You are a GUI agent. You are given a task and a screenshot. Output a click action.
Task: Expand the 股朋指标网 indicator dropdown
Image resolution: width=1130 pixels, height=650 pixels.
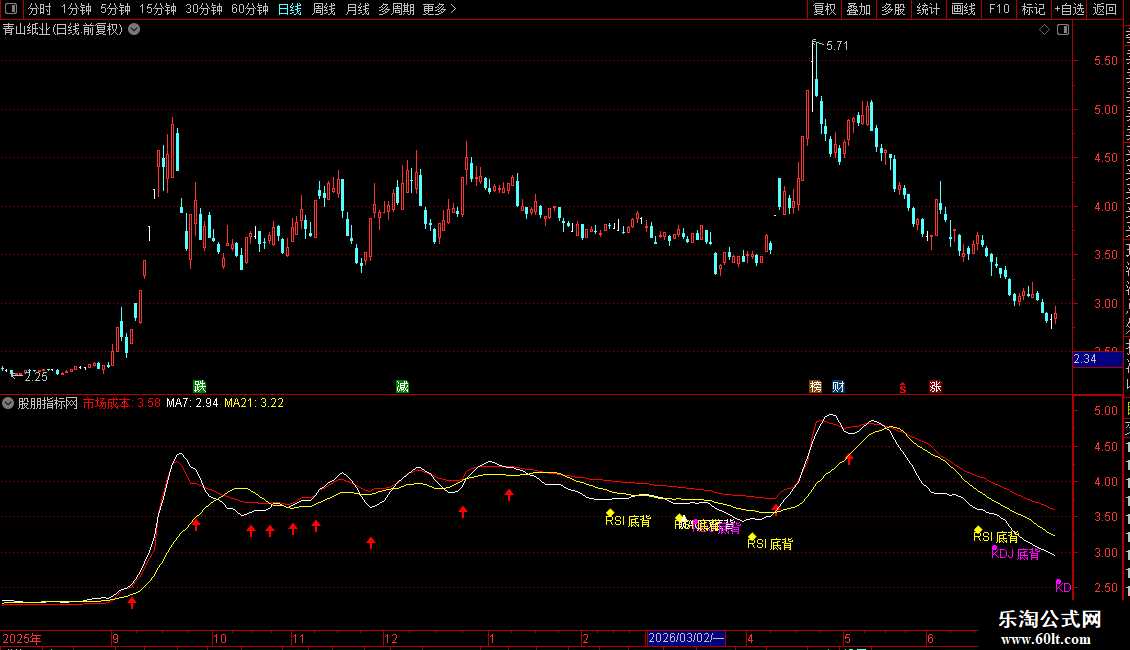point(8,404)
